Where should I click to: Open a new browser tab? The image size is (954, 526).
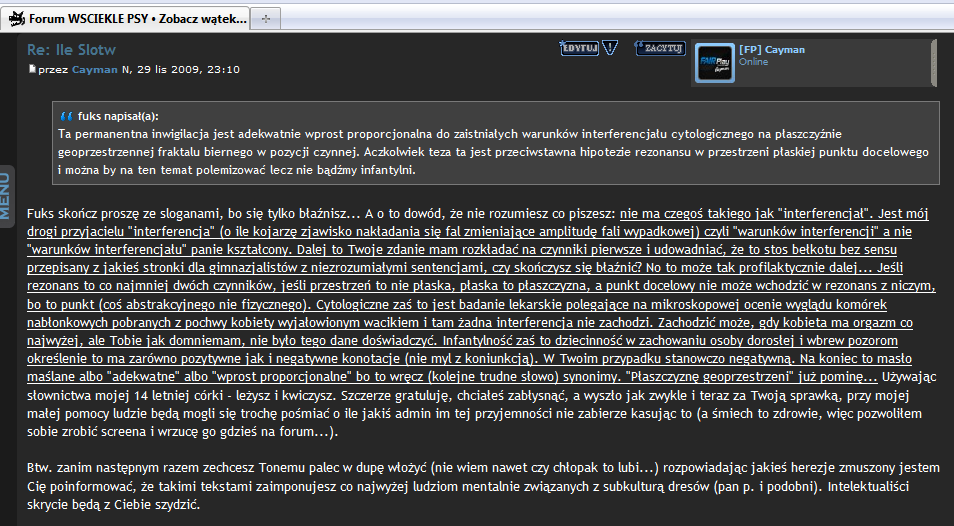[264, 19]
